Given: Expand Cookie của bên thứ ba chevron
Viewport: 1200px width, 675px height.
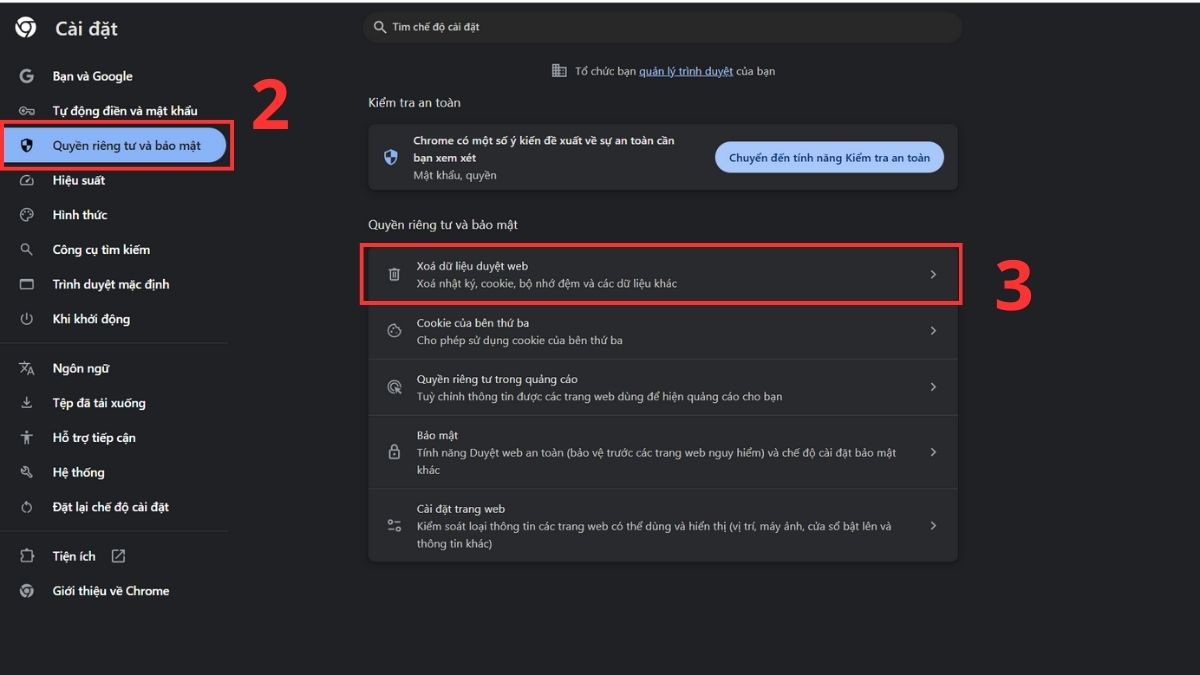Looking at the screenshot, I should pyautogui.click(x=933, y=331).
